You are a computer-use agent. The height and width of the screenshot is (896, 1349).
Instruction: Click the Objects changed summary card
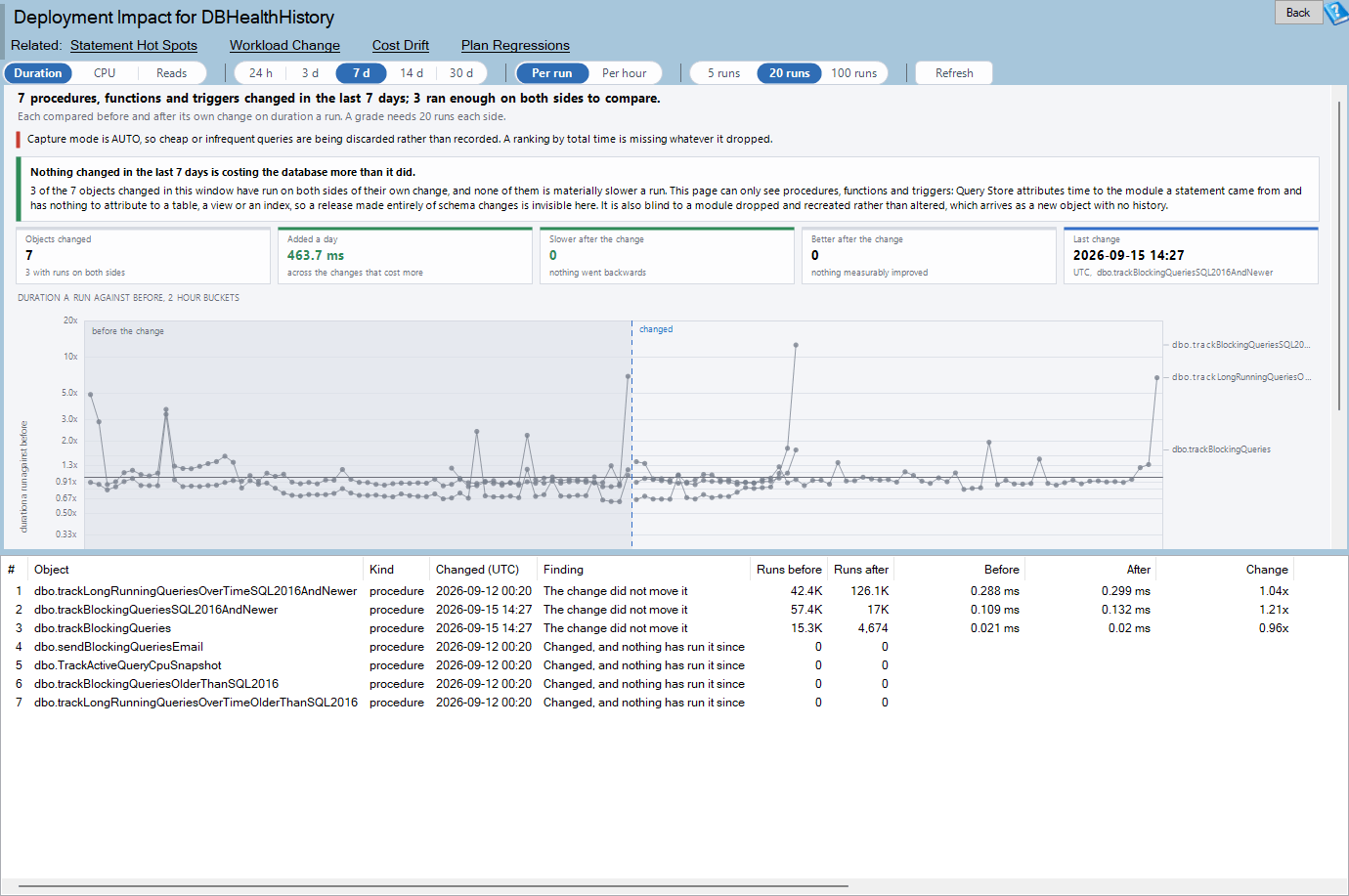pyautogui.click(x=144, y=256)
